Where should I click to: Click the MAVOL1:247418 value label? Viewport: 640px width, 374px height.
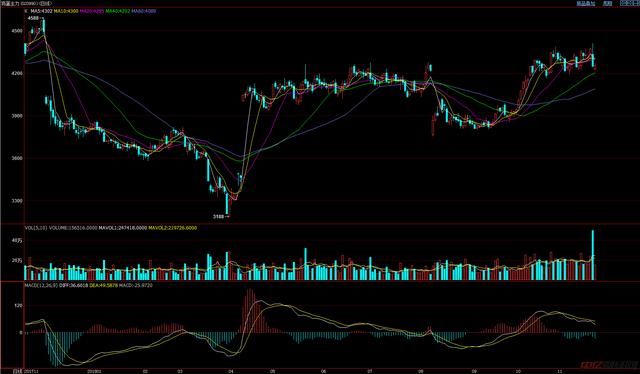[122, 228]
